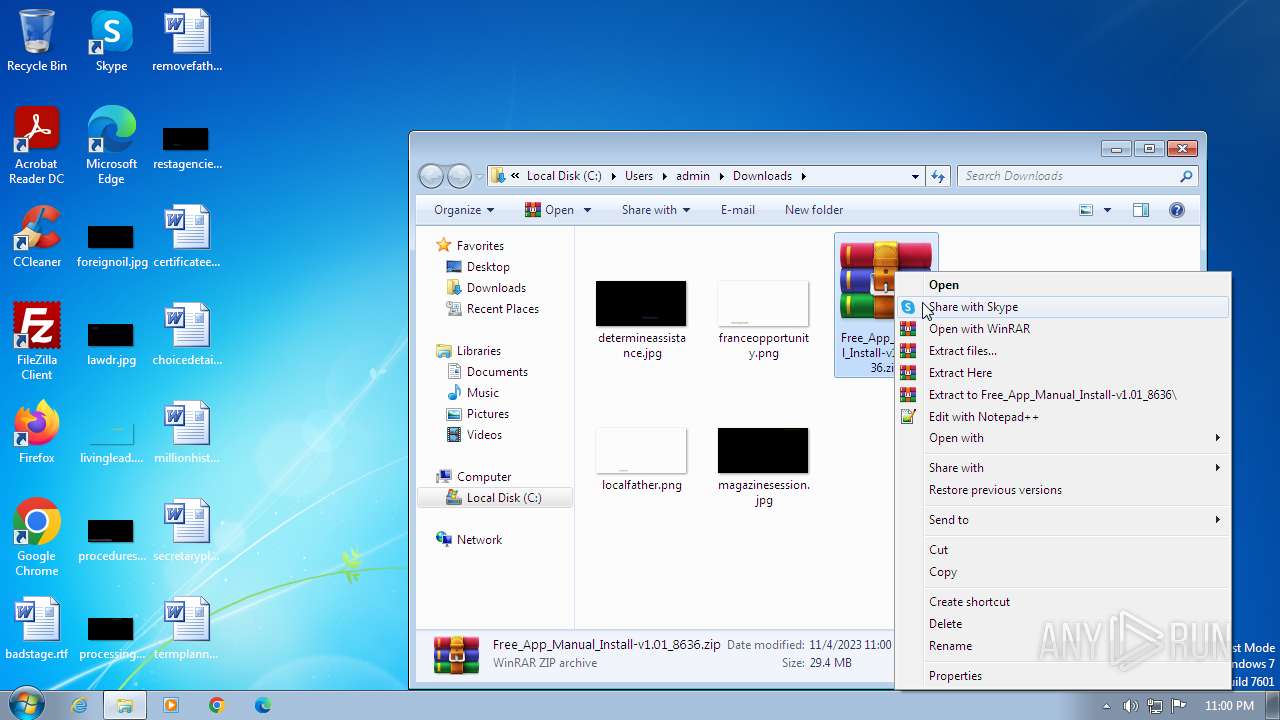Open Chrome from the taskbar
Viewport: 1280px width, 720px height.
pyautogui.click(x=217, y=705)
